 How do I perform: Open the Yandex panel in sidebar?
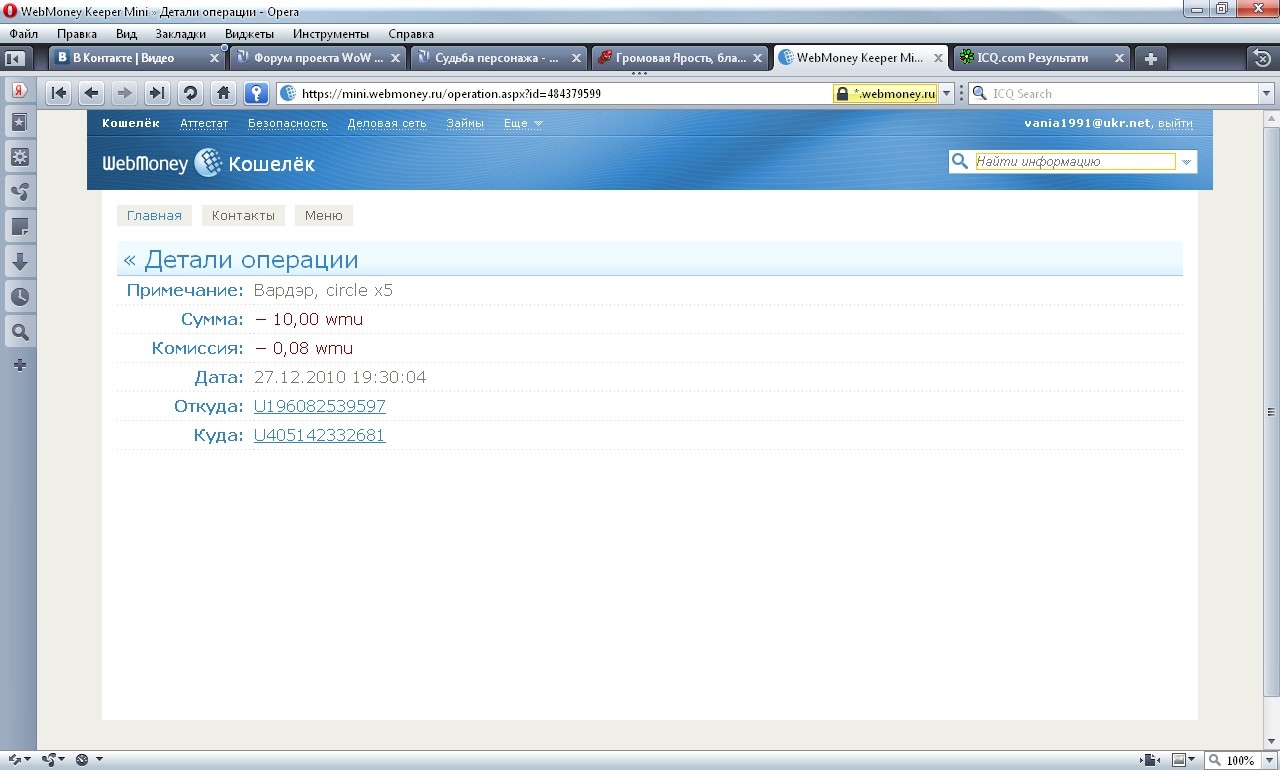click(19, 90)
